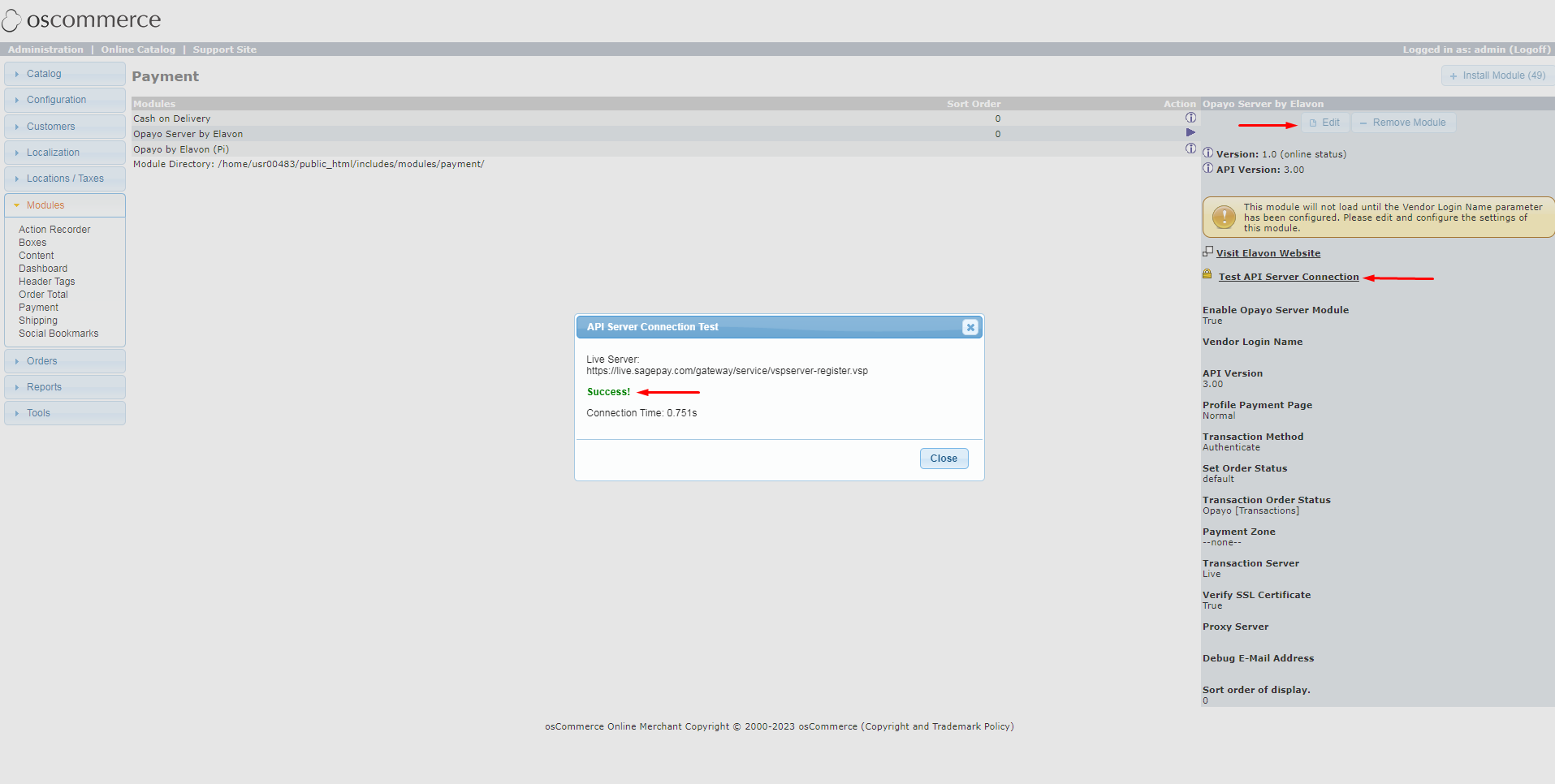This screenshot has height=784, width=1555.
Task: Click Test API Server Connection link
Action: coord(1288,277)
